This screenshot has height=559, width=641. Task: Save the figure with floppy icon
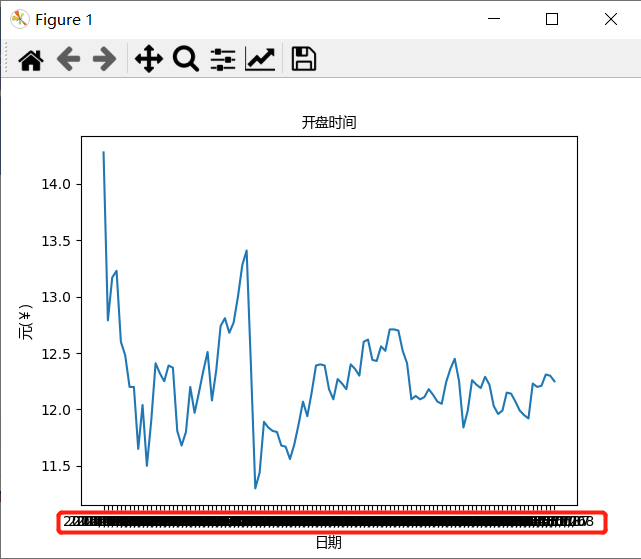(303, 59)
